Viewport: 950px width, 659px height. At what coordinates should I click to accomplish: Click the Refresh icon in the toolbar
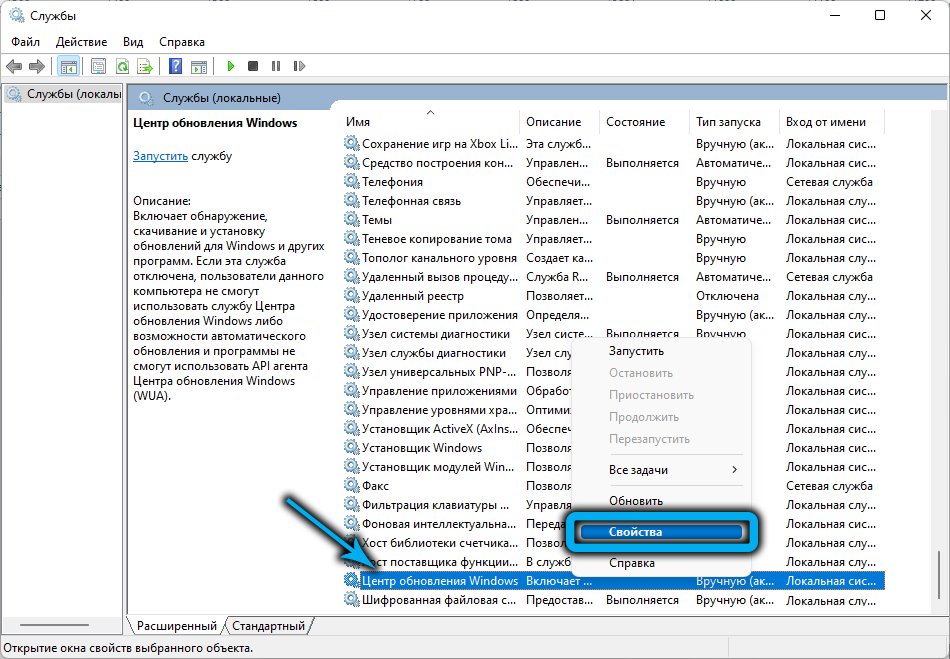[122, 66]
